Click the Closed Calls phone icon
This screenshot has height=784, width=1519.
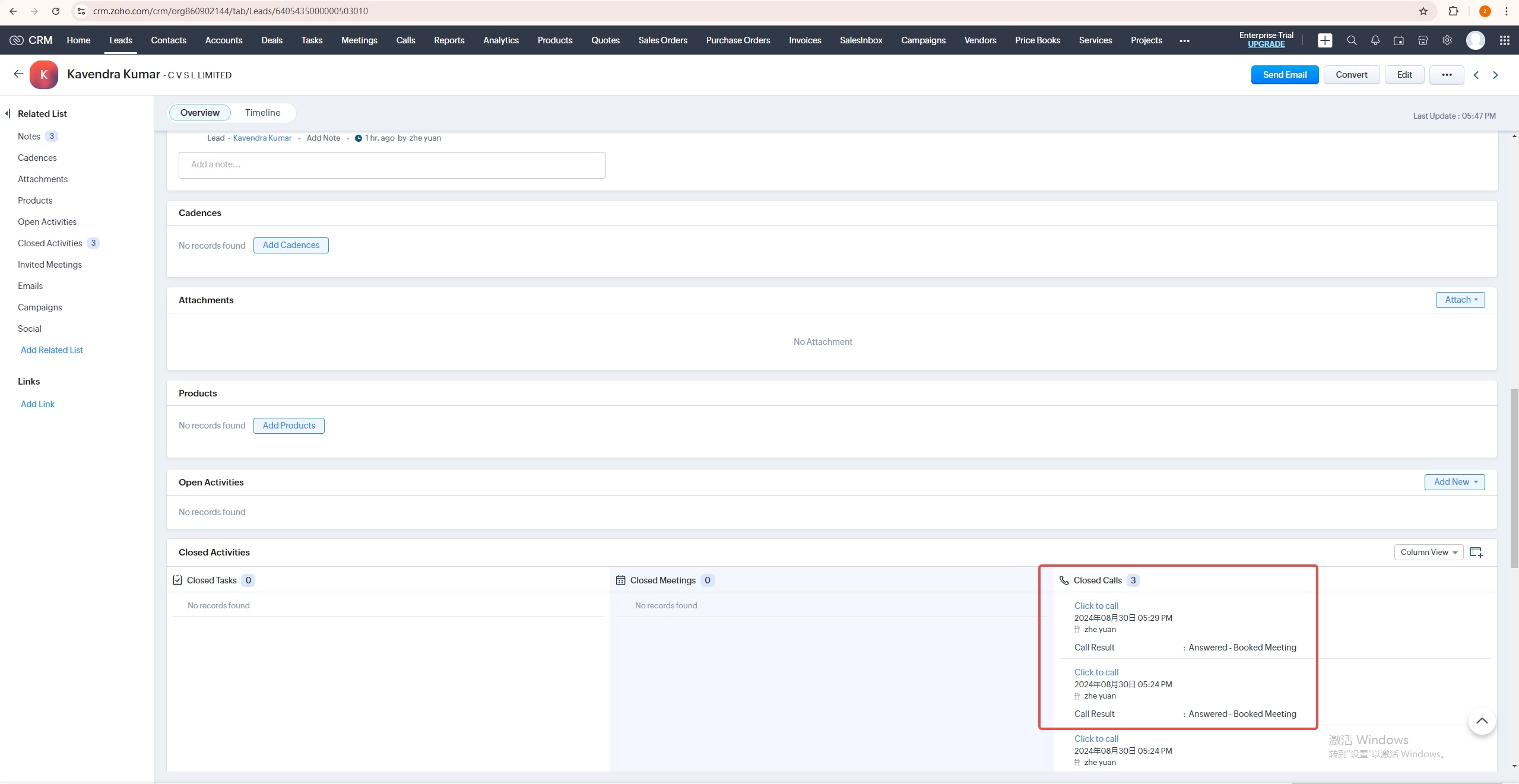1064,580
